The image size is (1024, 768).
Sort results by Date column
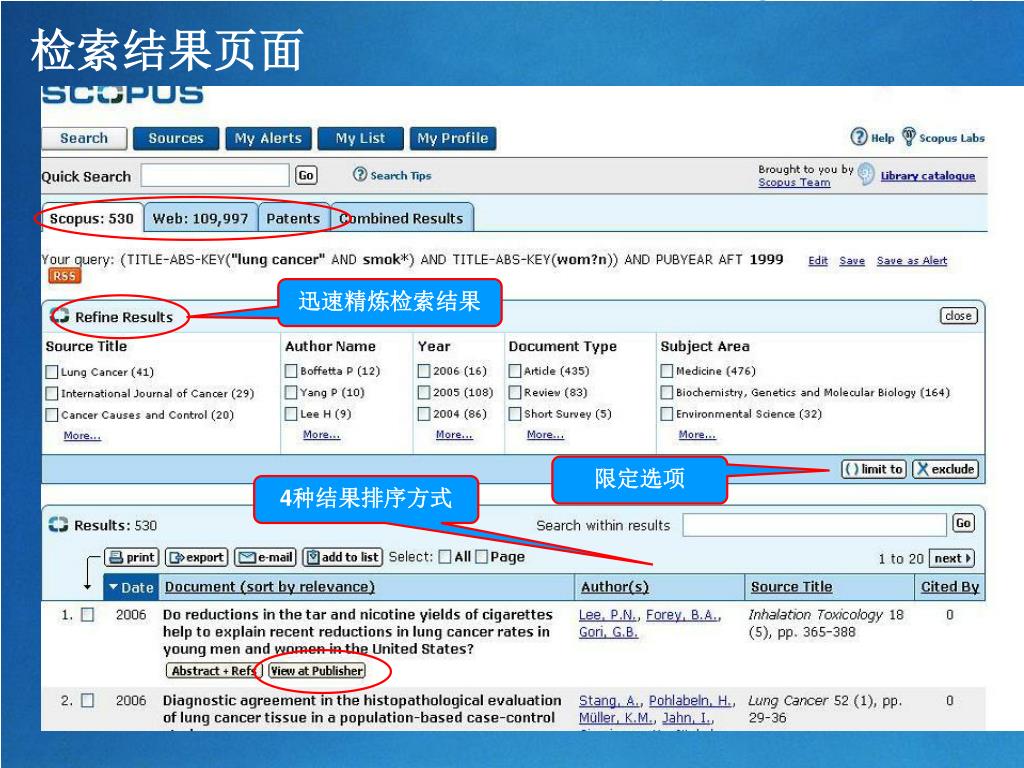(x=131, y=587)
